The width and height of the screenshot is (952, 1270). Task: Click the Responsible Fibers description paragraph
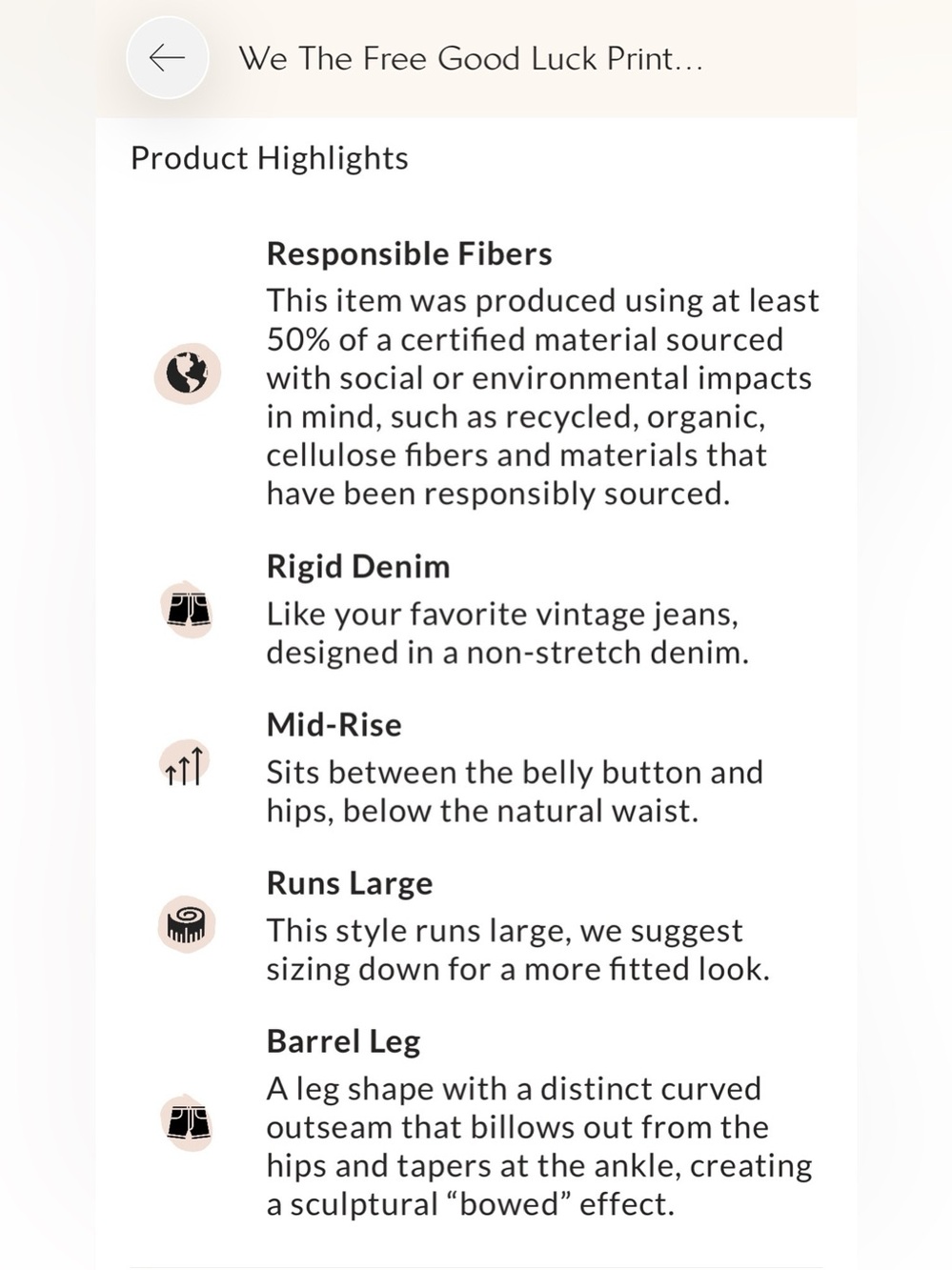[x=542, y=397]
